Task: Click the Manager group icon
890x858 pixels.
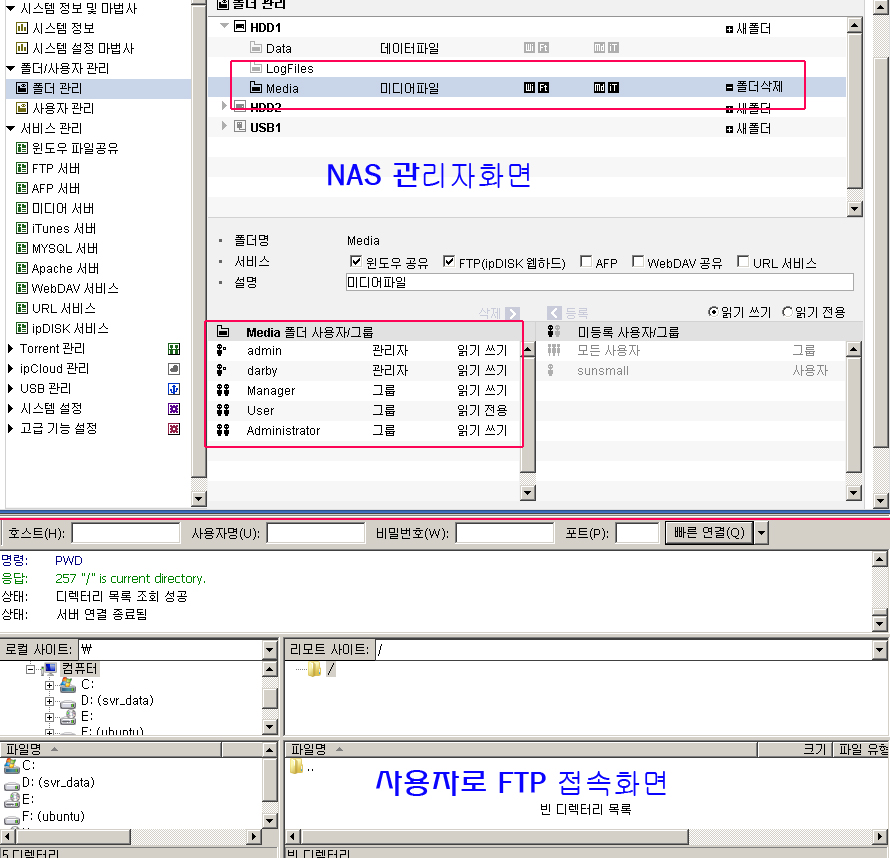Action: pos(223,390)
